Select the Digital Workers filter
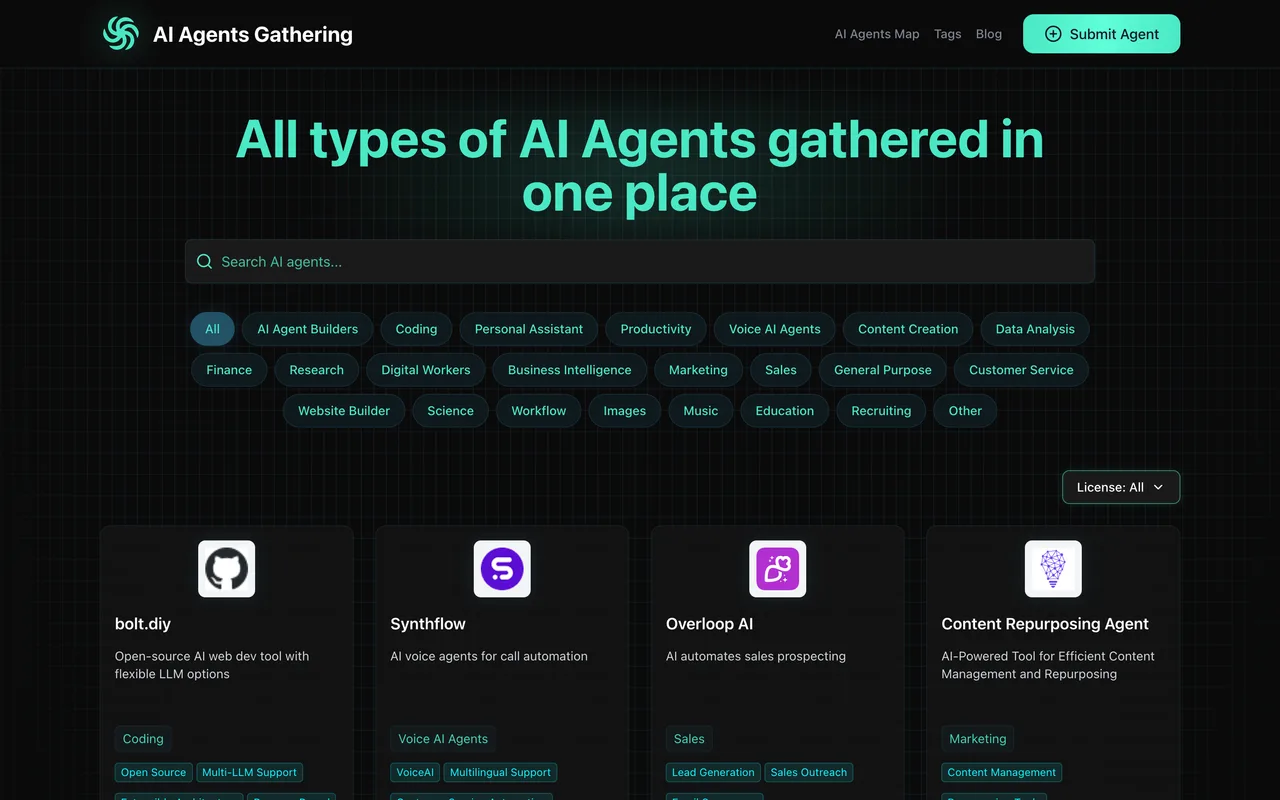Viewport: 1280px width, 800px height. (x=425, y=370)
